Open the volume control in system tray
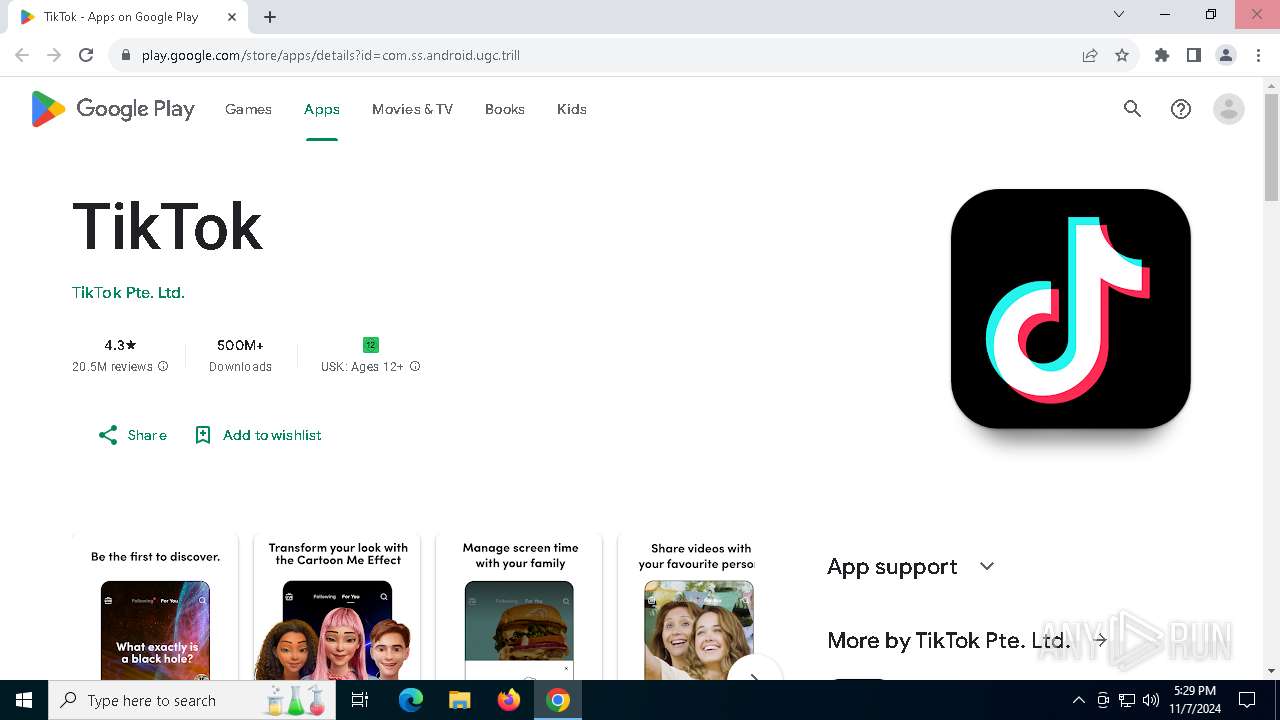Image resolution: width=1280 pixels, height=720 pixels. [1151, 700]
